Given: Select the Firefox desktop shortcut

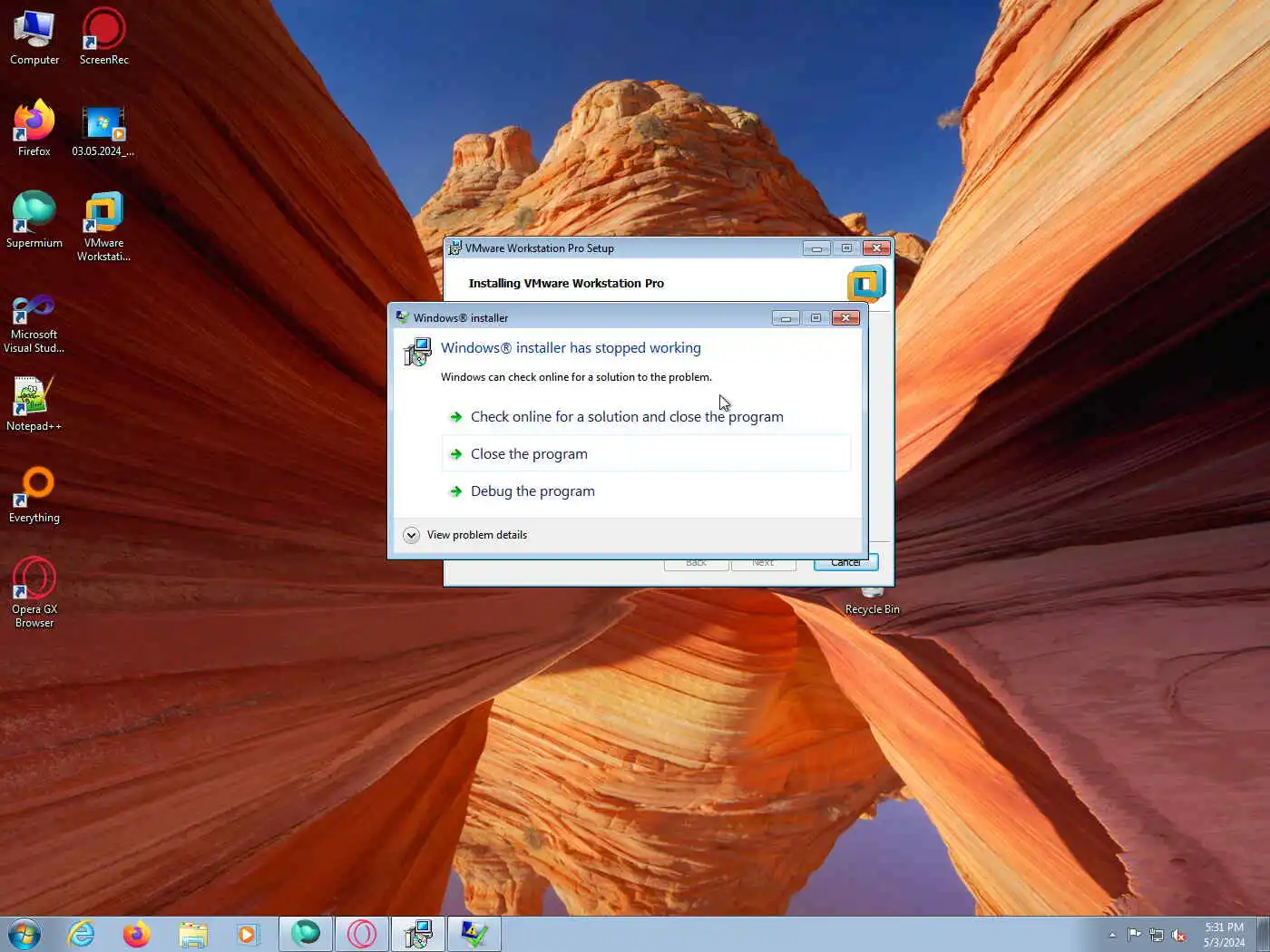Looking at the screenshot, I should pyautogui.click(x=34, y=128).
